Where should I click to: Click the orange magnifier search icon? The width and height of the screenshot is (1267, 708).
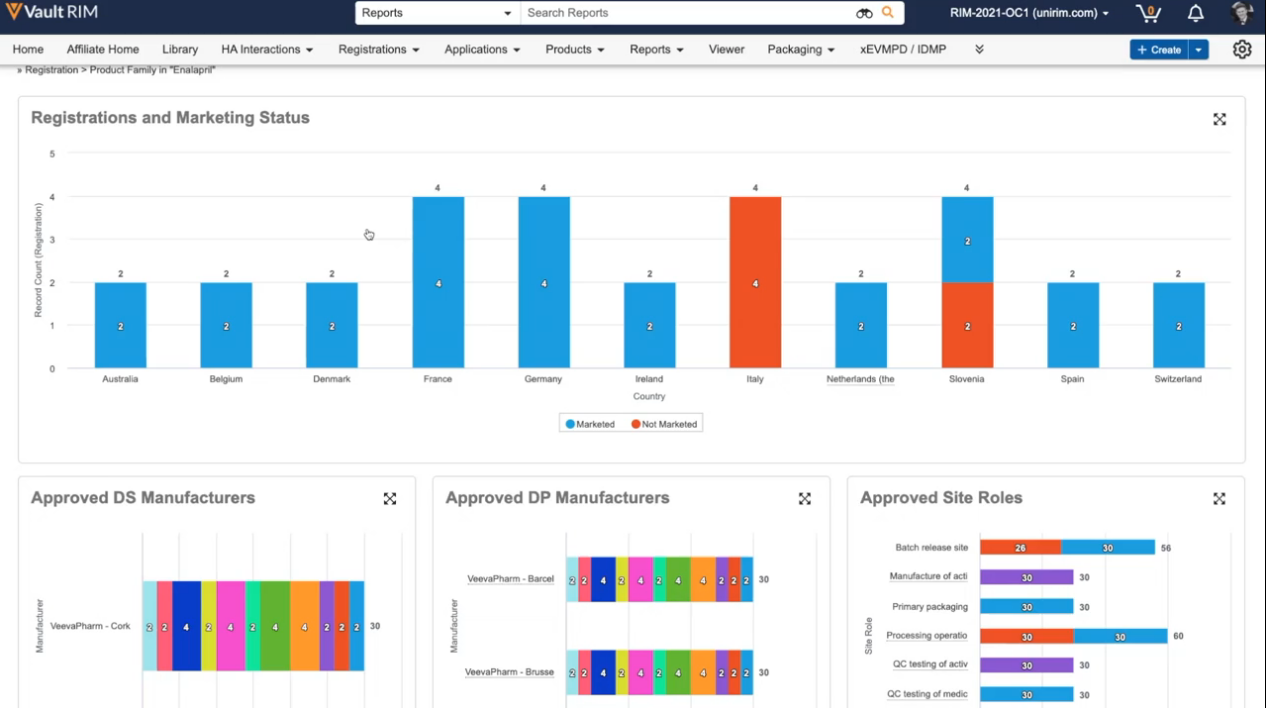(x=888, y=13)
